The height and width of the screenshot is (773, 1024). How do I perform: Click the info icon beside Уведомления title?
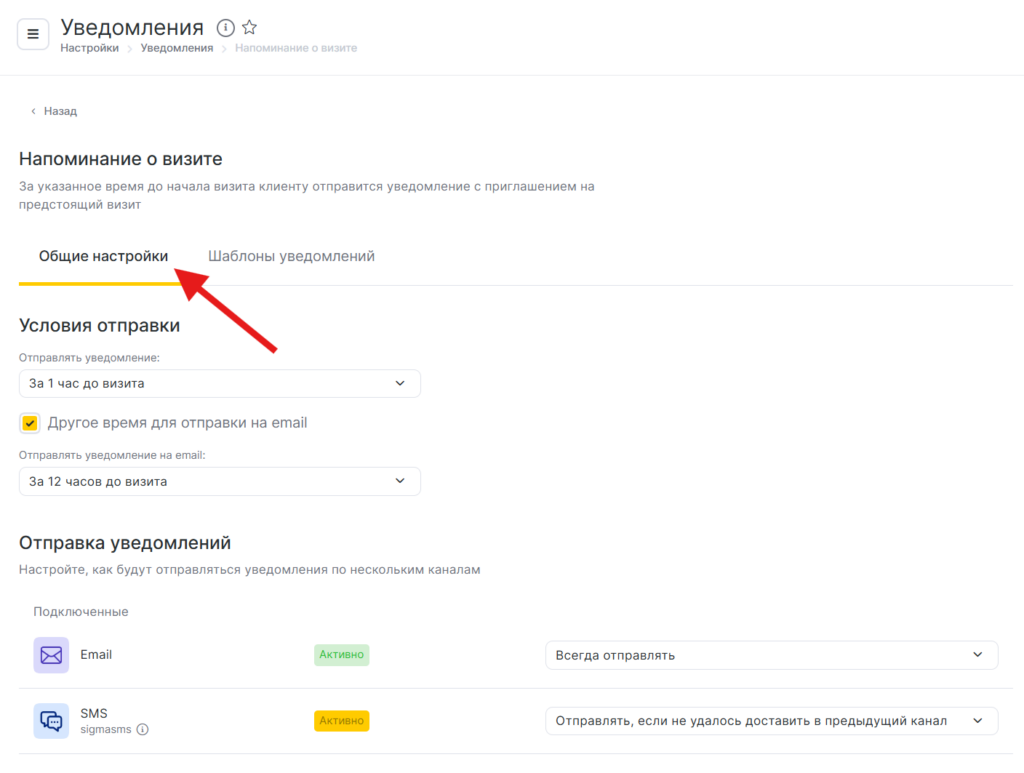coord(226,28)
